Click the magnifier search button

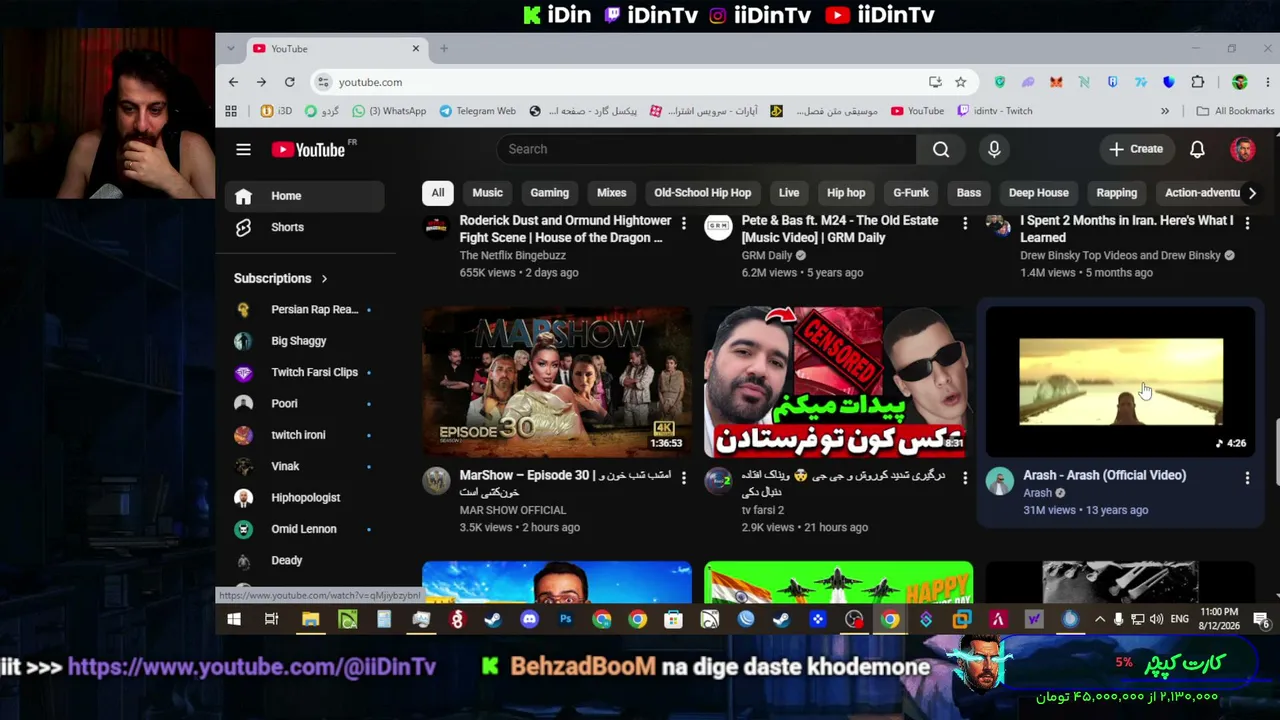[941, 149]
